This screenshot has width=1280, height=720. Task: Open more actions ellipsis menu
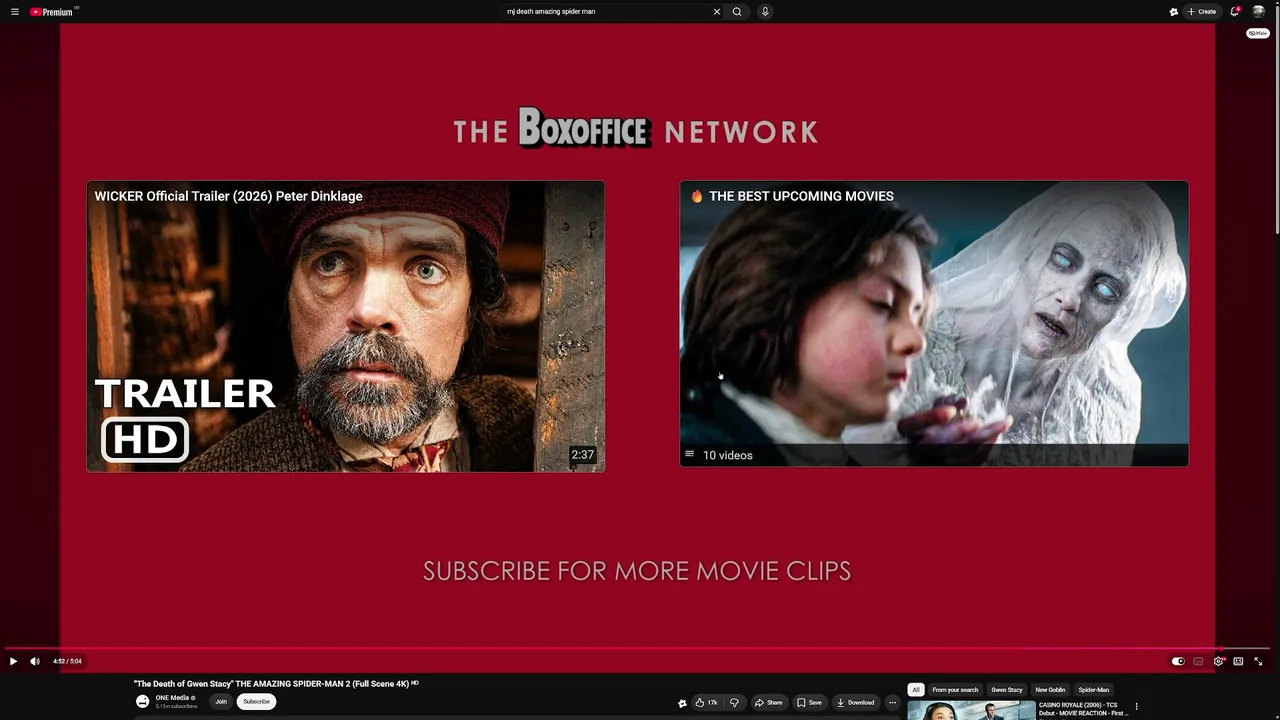[x=893, y=703]
